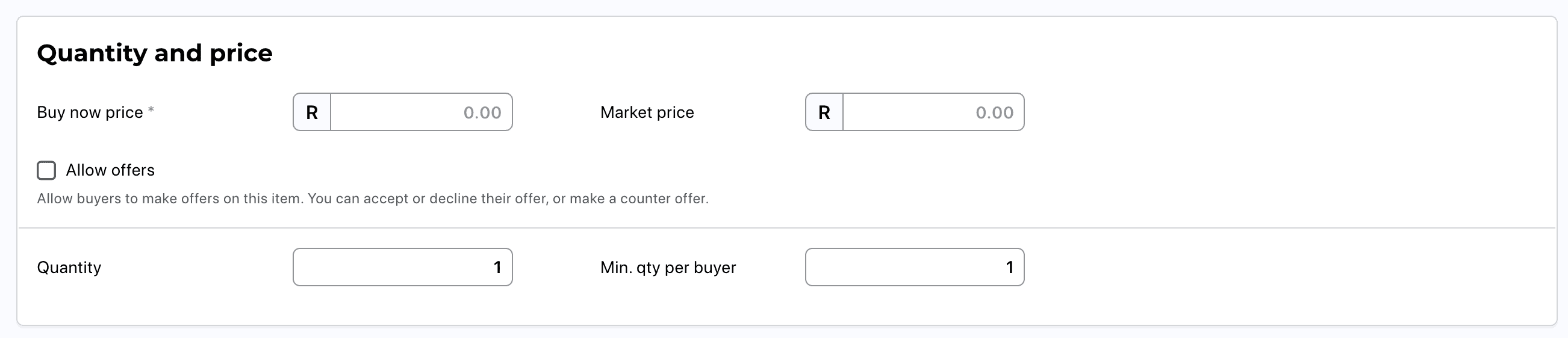The height and width of the screenshot is (338, 1568).
Task: Click the Quantity and price heading
Action: [x=155, y=54]
